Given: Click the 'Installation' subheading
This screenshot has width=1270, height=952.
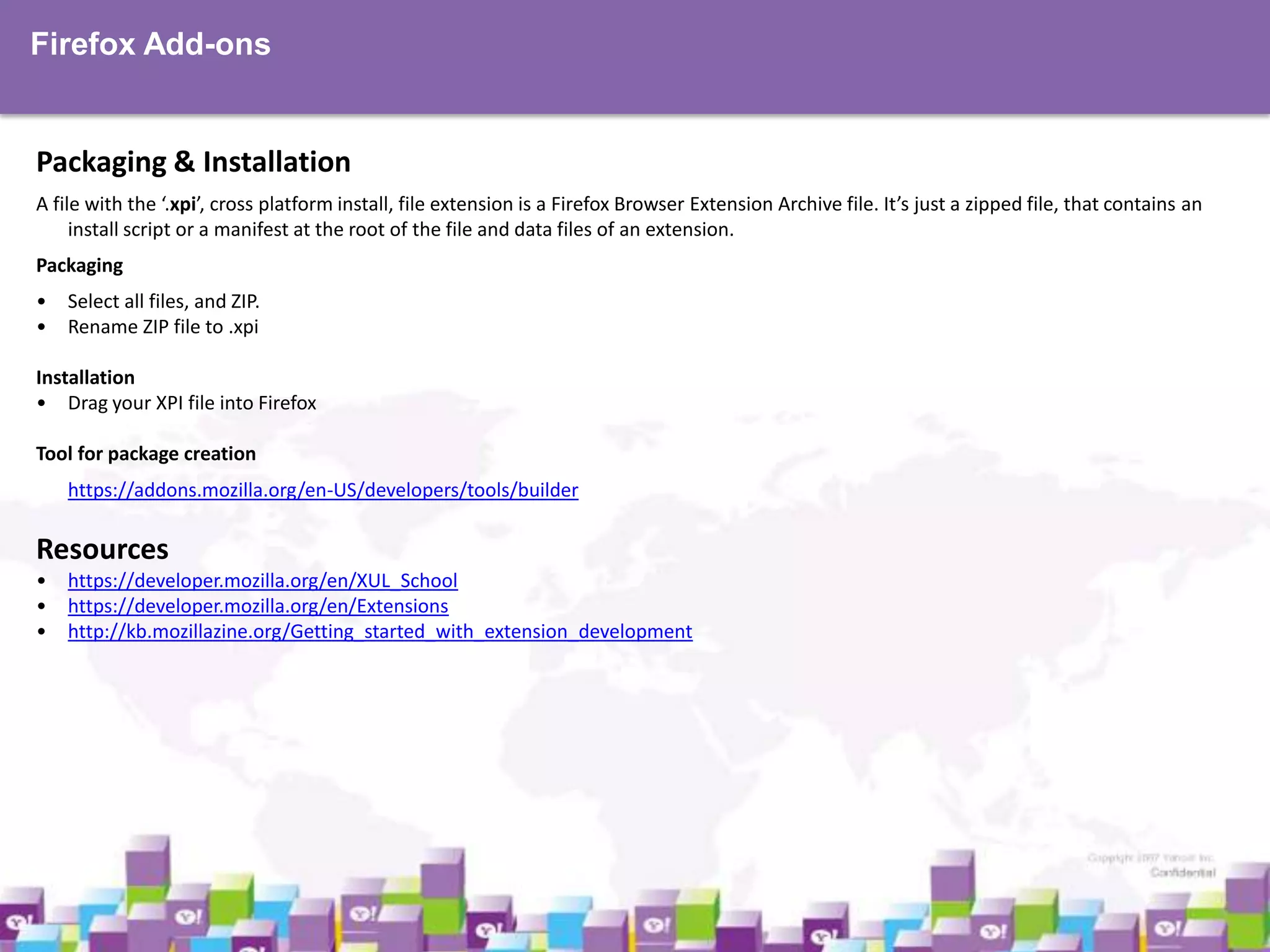Looking at the screenshot, I should [86, 377].
